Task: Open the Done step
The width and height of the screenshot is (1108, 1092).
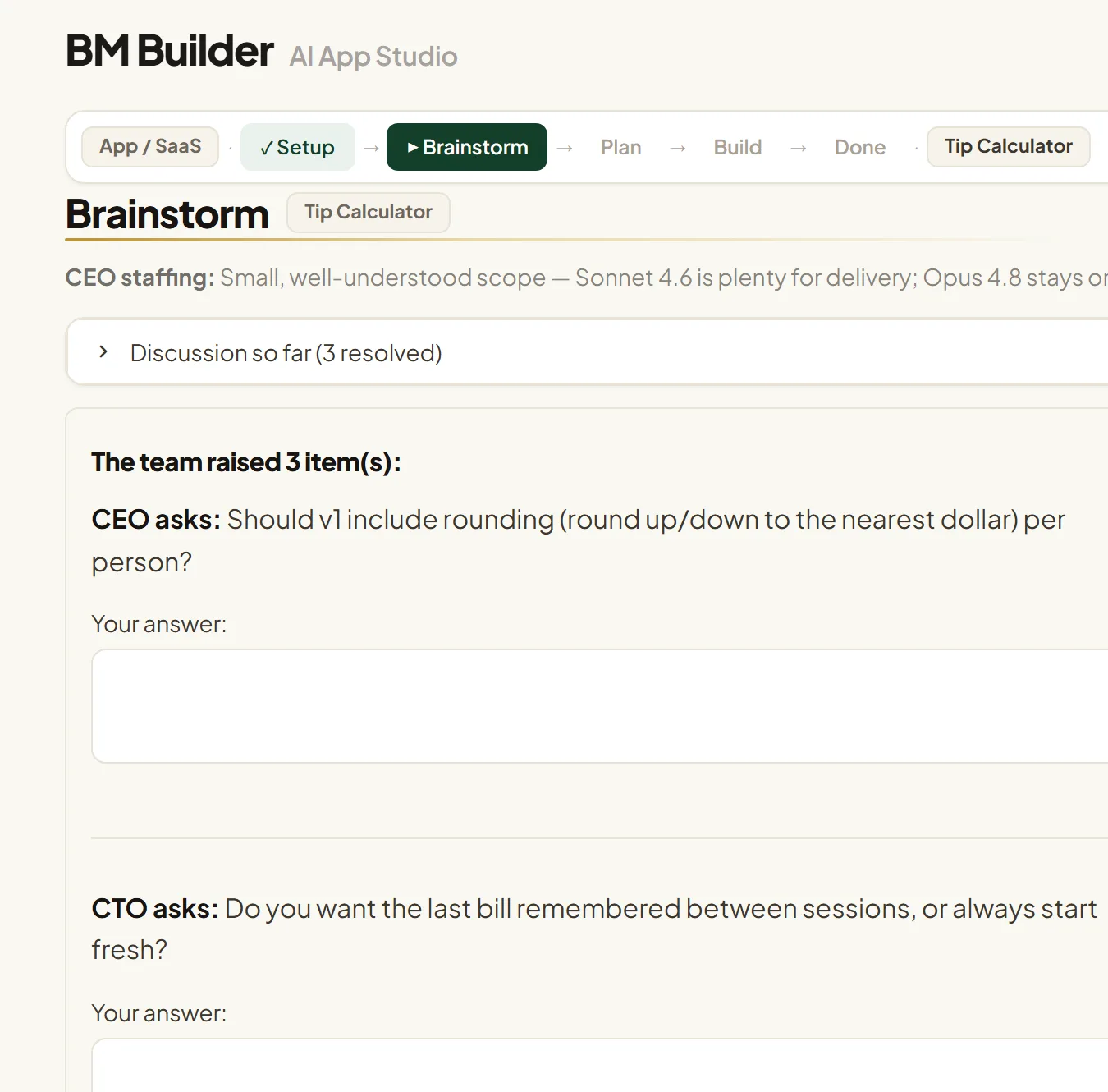Action: click(x=860, y=147)
